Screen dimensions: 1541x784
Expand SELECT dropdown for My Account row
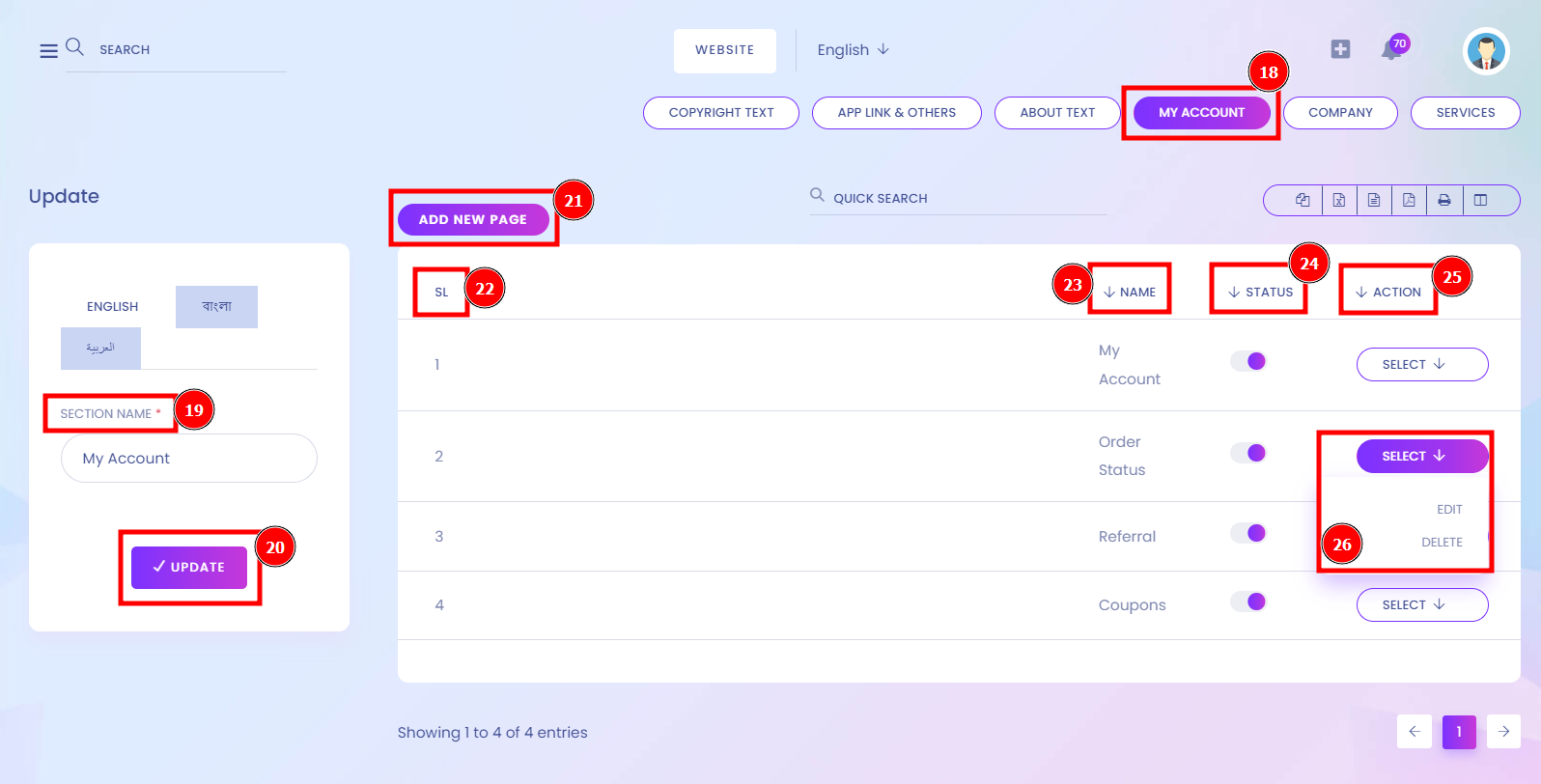click(1422, 364)
